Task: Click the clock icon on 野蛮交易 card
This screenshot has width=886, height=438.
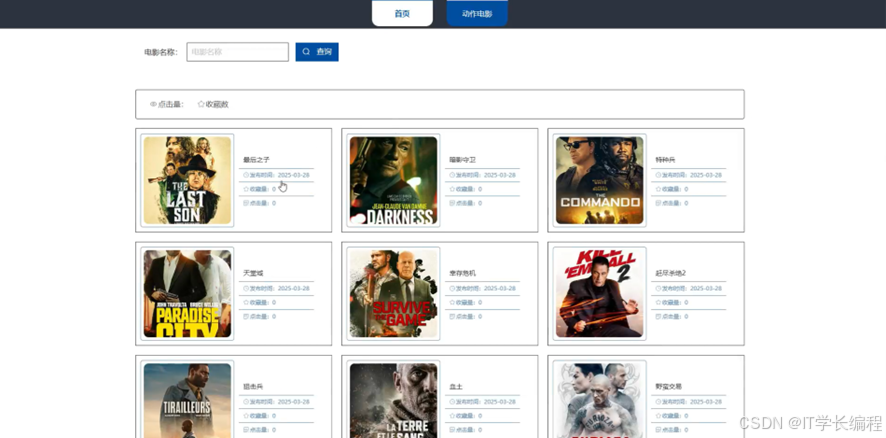Action: coord(658,402)
